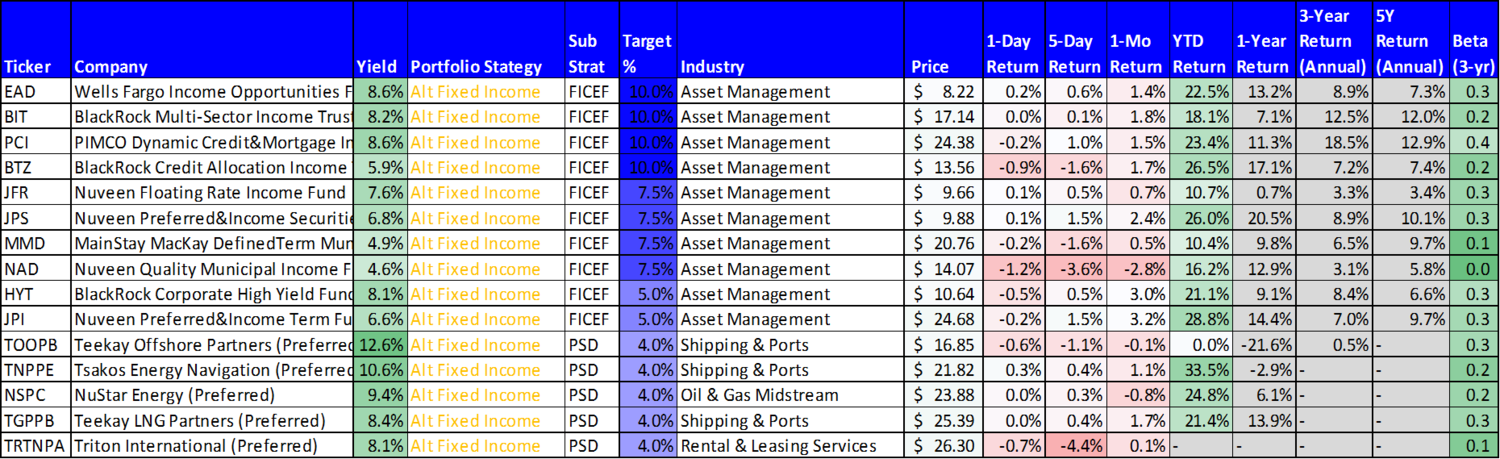Image resolution: width=1500 pixels, height=459 pixels.
Task: Click the 33.5% YTD return for TNPPE
Action: pos(1200,370)
